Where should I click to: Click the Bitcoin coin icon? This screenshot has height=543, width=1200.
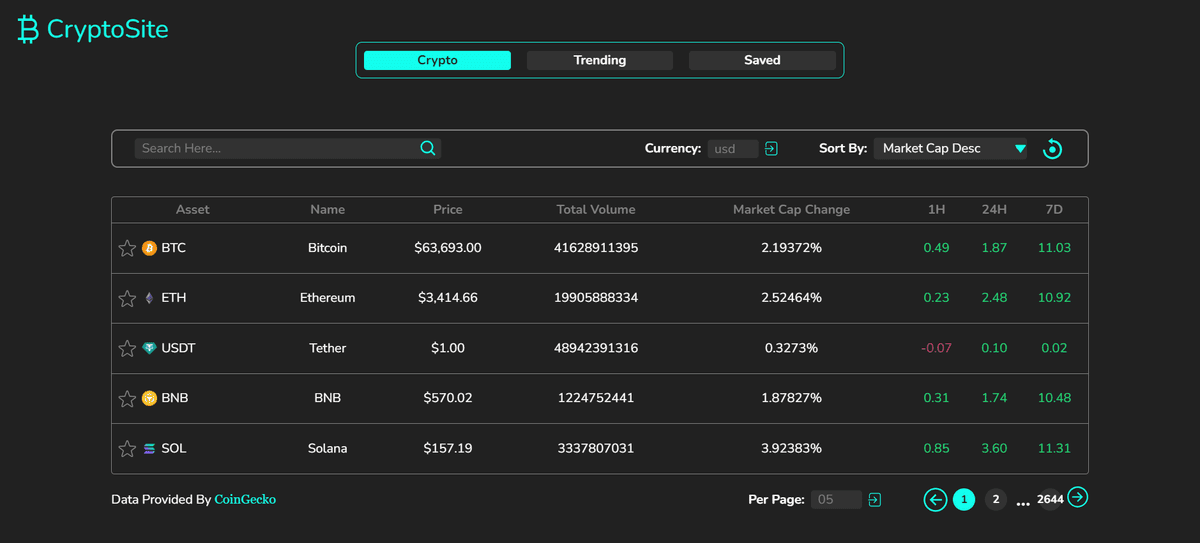[150, 248]
